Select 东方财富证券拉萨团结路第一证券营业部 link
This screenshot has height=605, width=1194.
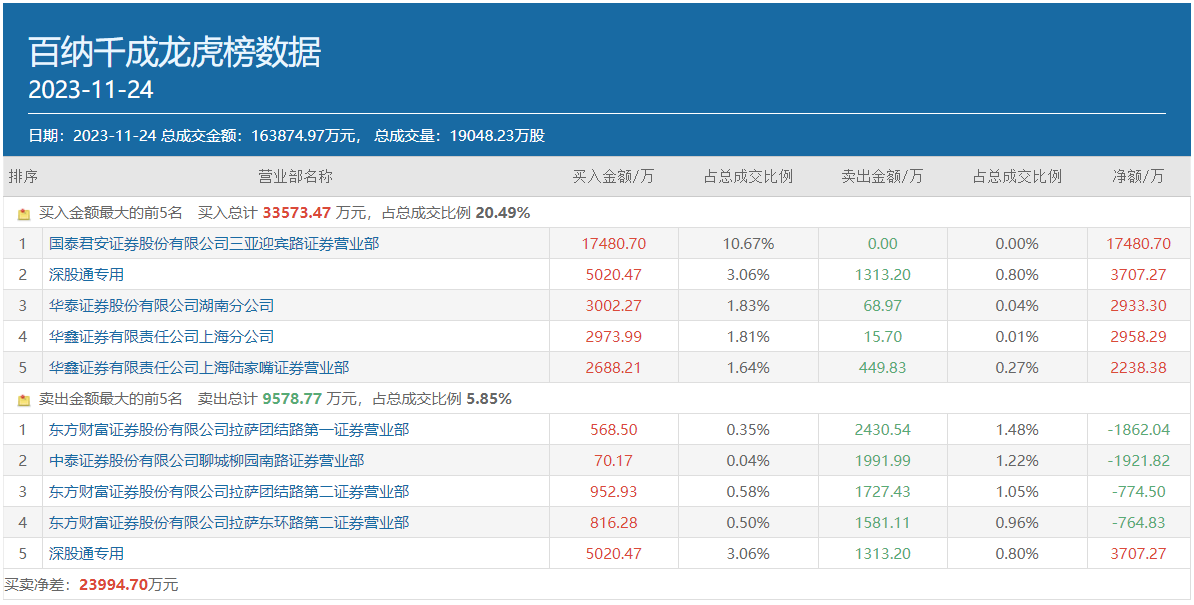[x=229, y=429]
